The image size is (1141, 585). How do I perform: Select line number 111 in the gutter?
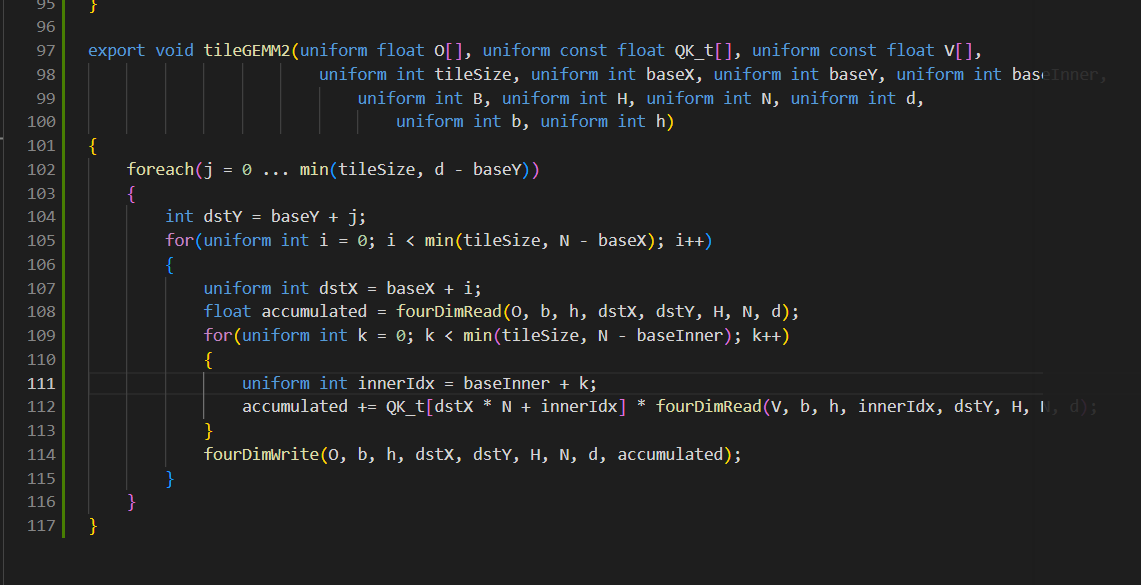(41, 383)
